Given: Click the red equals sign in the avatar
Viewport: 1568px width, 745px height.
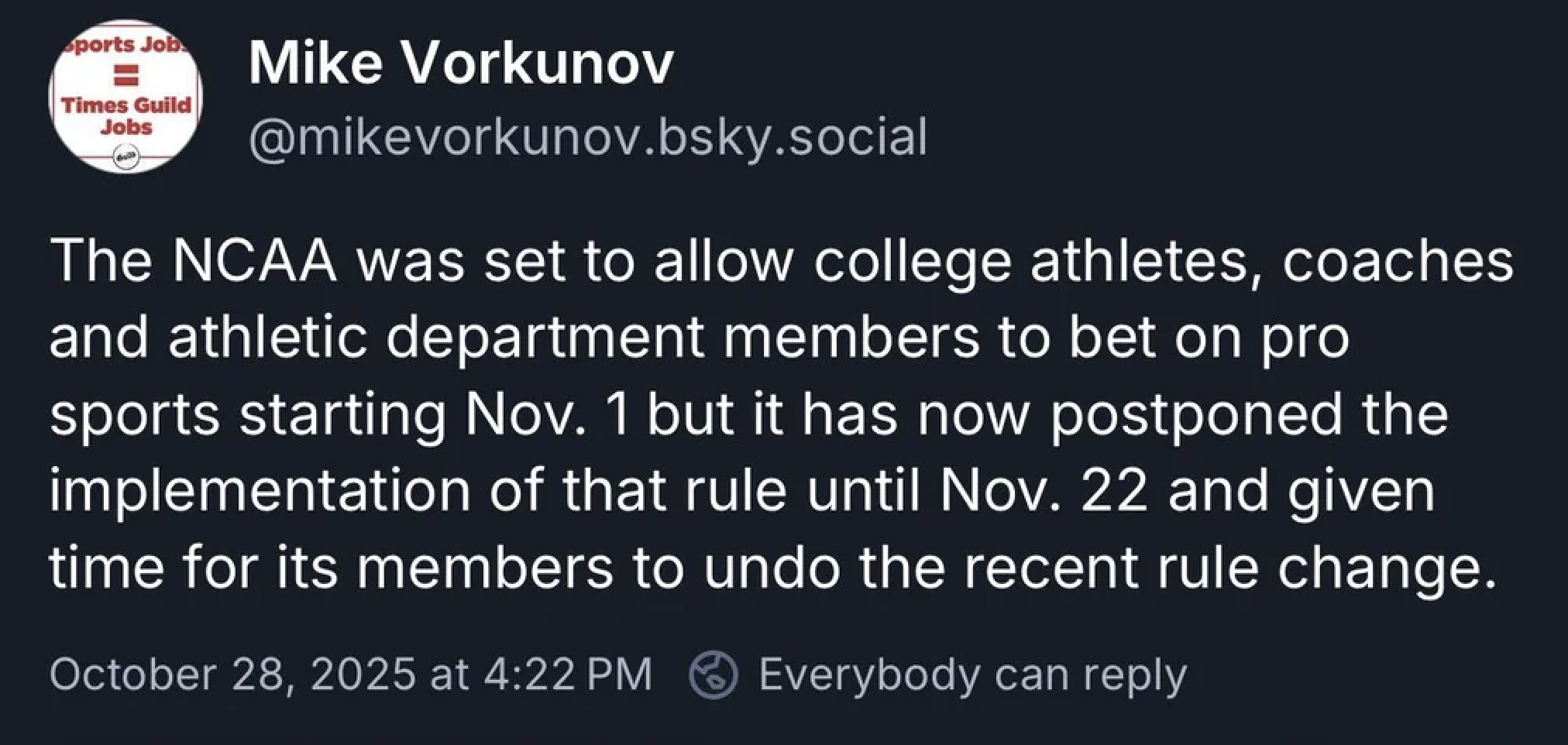Looking at the screenshot, I should (x=126, y=76).
